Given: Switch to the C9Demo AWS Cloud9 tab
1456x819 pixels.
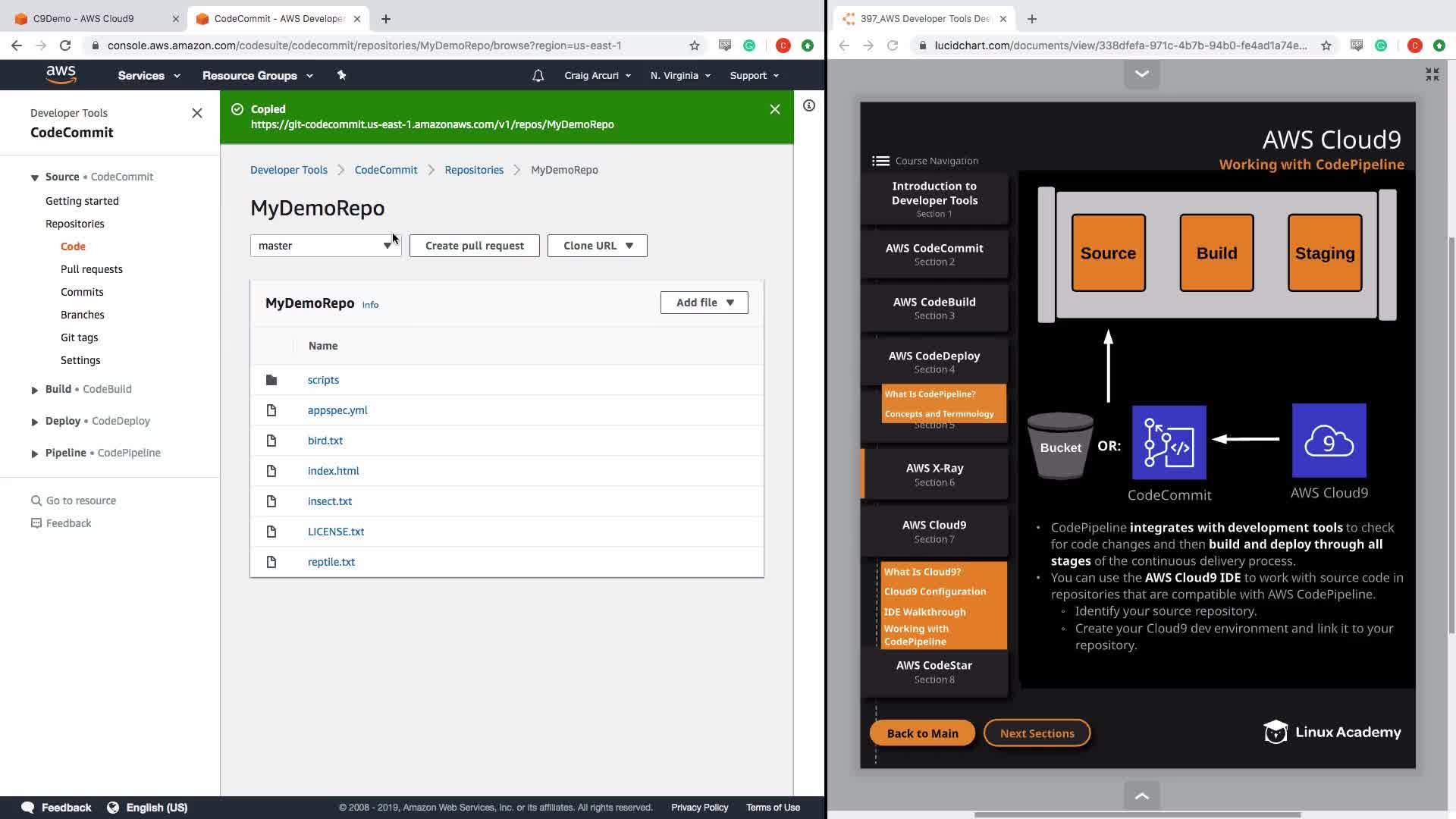Looking at the screenshot, I should click(83, 19).
